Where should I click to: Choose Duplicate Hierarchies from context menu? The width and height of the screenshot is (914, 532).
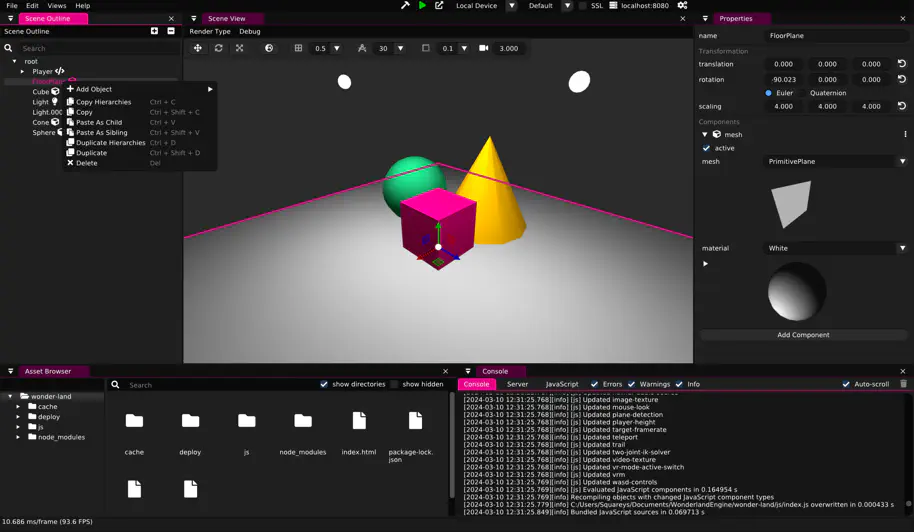110,143
